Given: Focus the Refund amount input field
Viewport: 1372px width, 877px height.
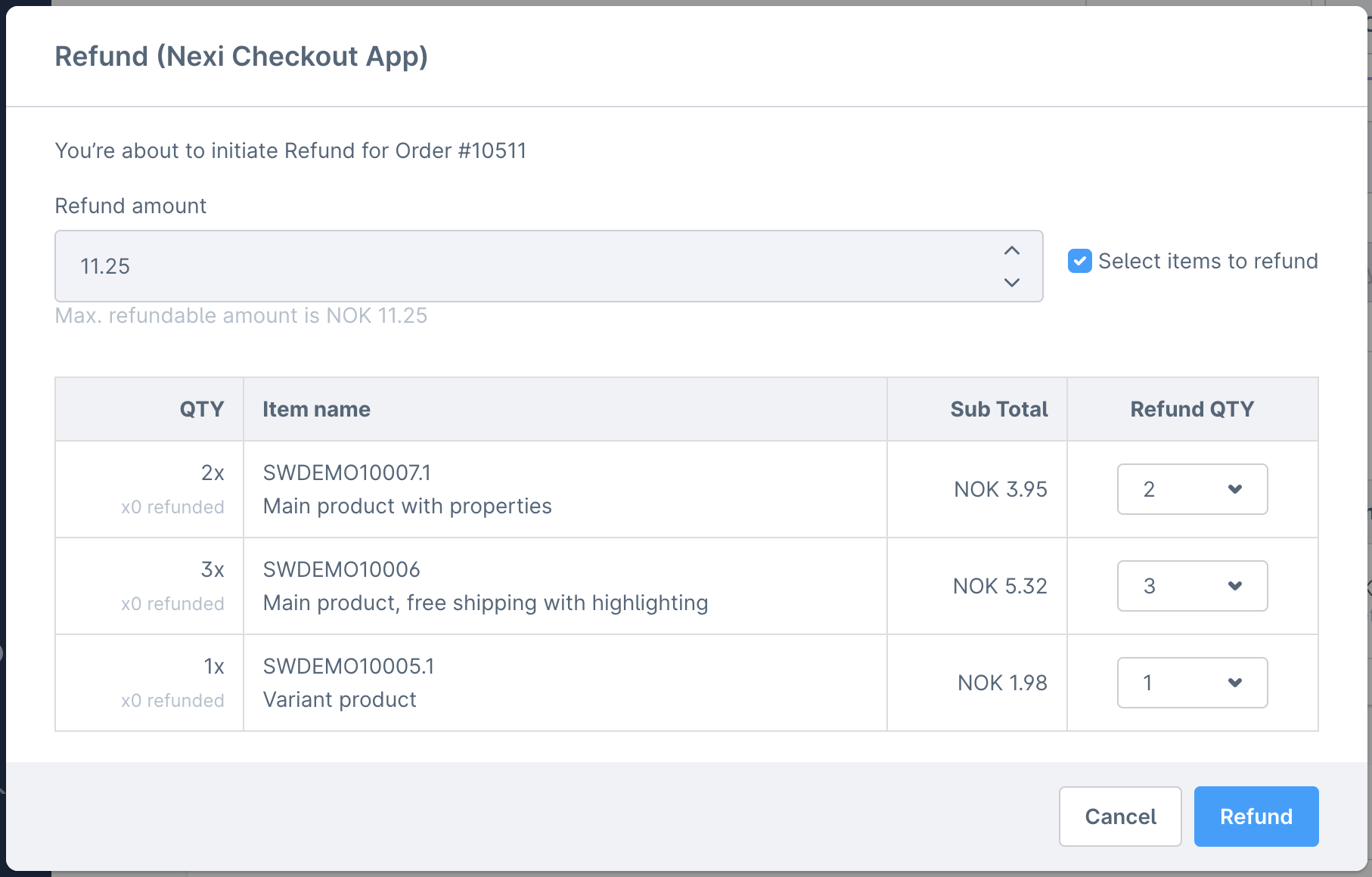Looking at the screenshot, I should pyautogui.click(x=522, y=266).
